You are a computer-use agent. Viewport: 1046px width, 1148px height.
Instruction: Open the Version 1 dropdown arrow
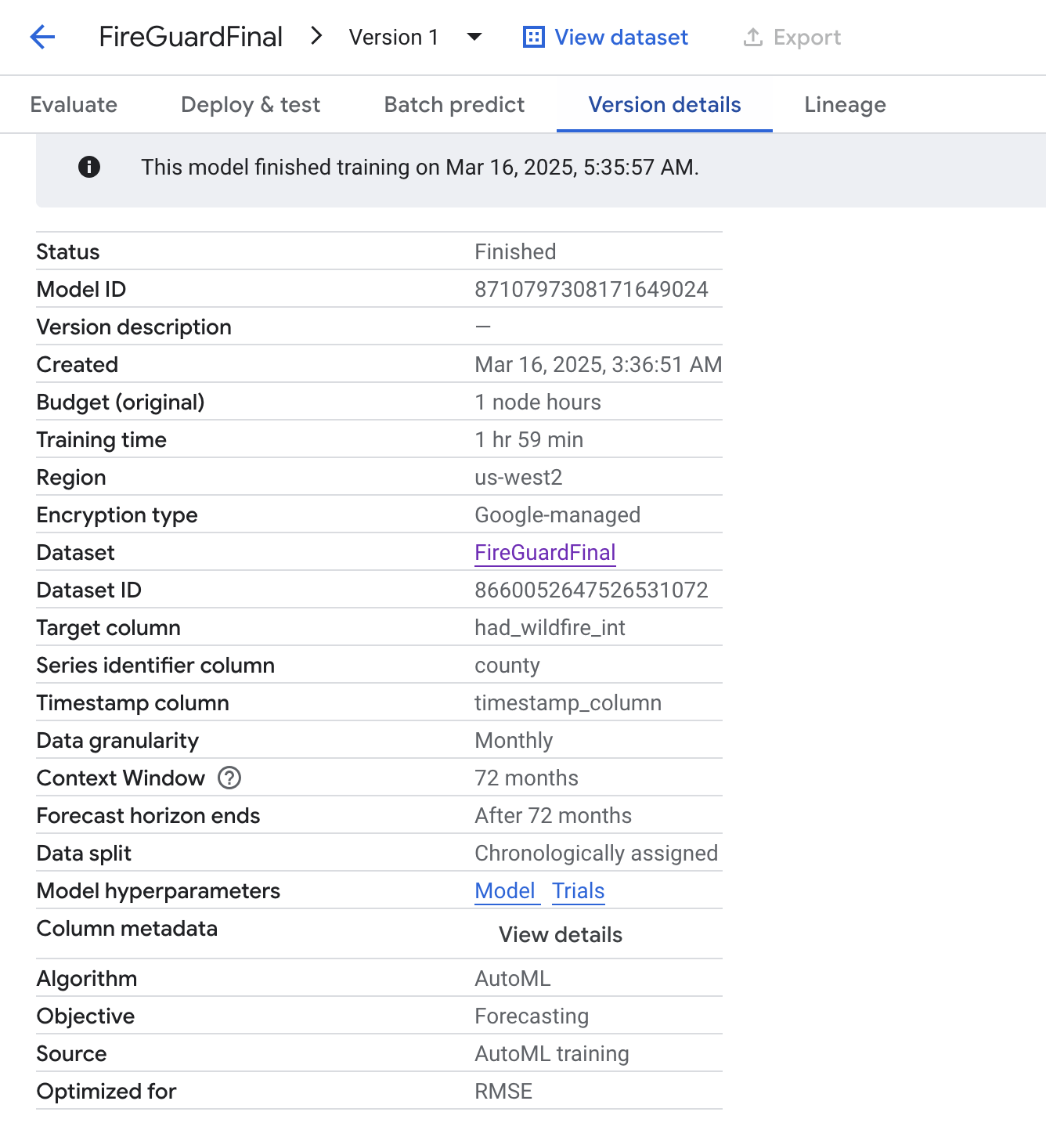pyautogui.click(x=474, y=37)
